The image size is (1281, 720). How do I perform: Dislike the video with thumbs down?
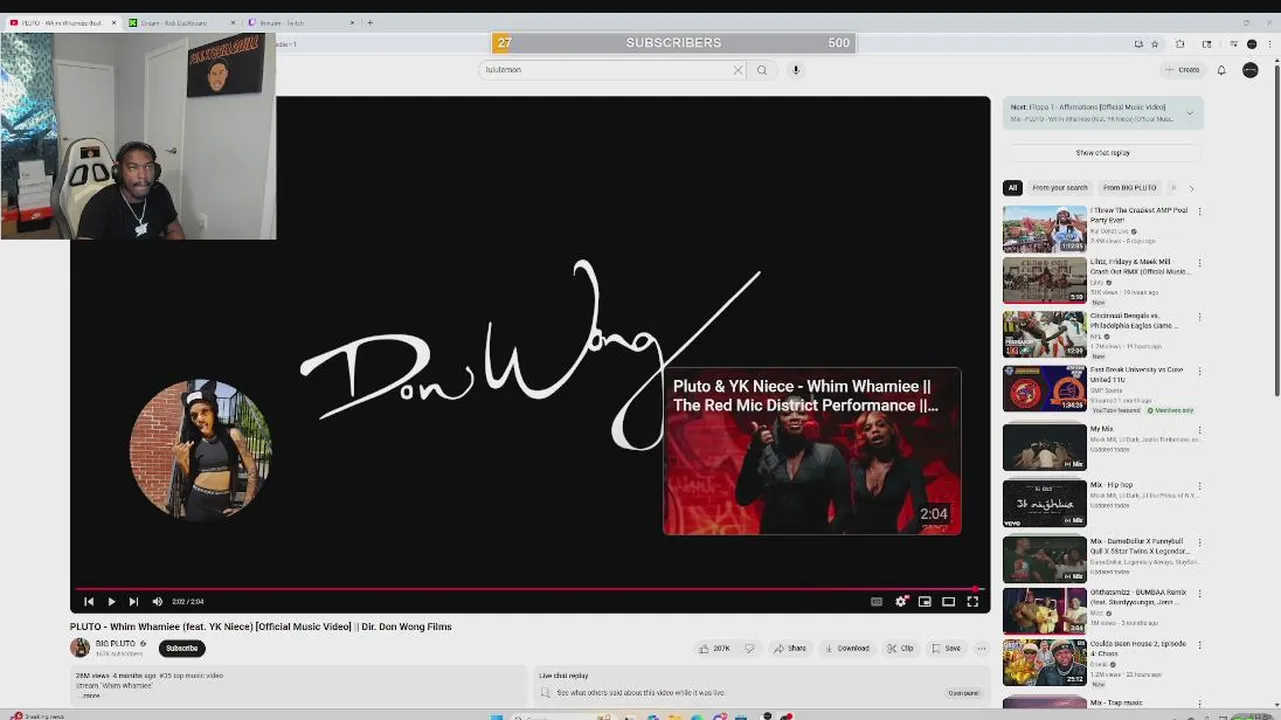click(x=749, y=648)
